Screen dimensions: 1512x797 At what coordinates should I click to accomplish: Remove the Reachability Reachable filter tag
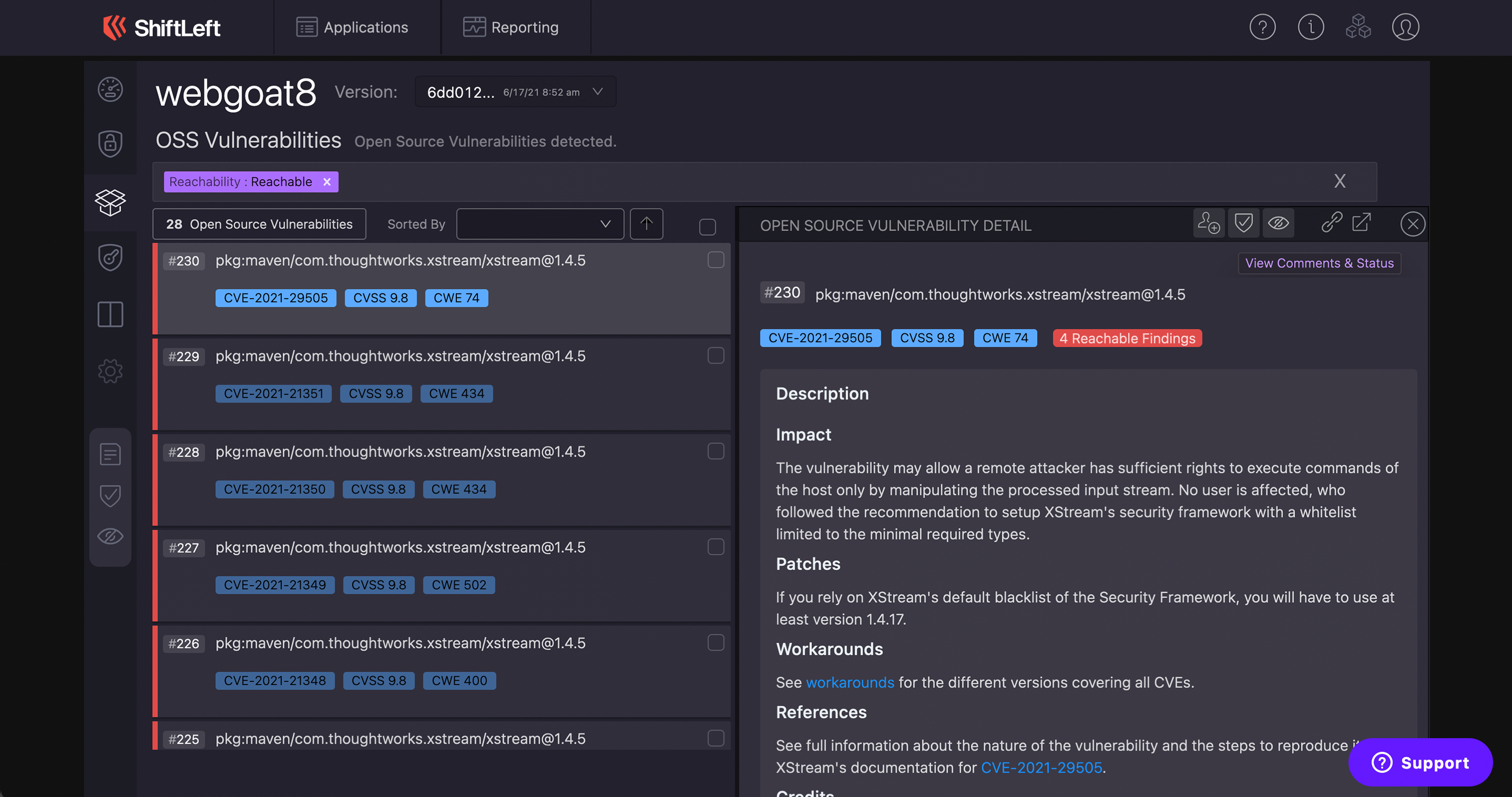click(x=327, y=182)
